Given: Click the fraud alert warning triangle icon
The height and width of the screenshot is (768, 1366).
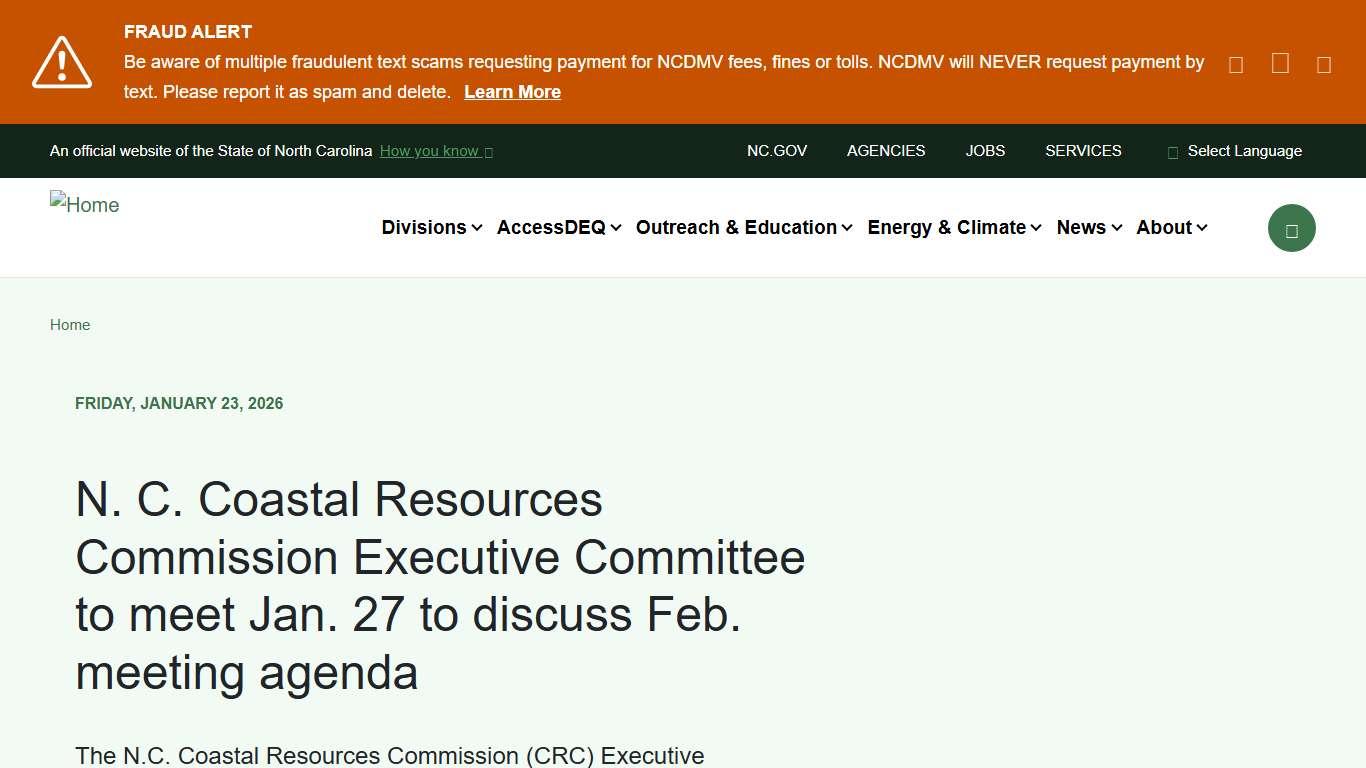Looking at the screenshot, I should [62, 61].
